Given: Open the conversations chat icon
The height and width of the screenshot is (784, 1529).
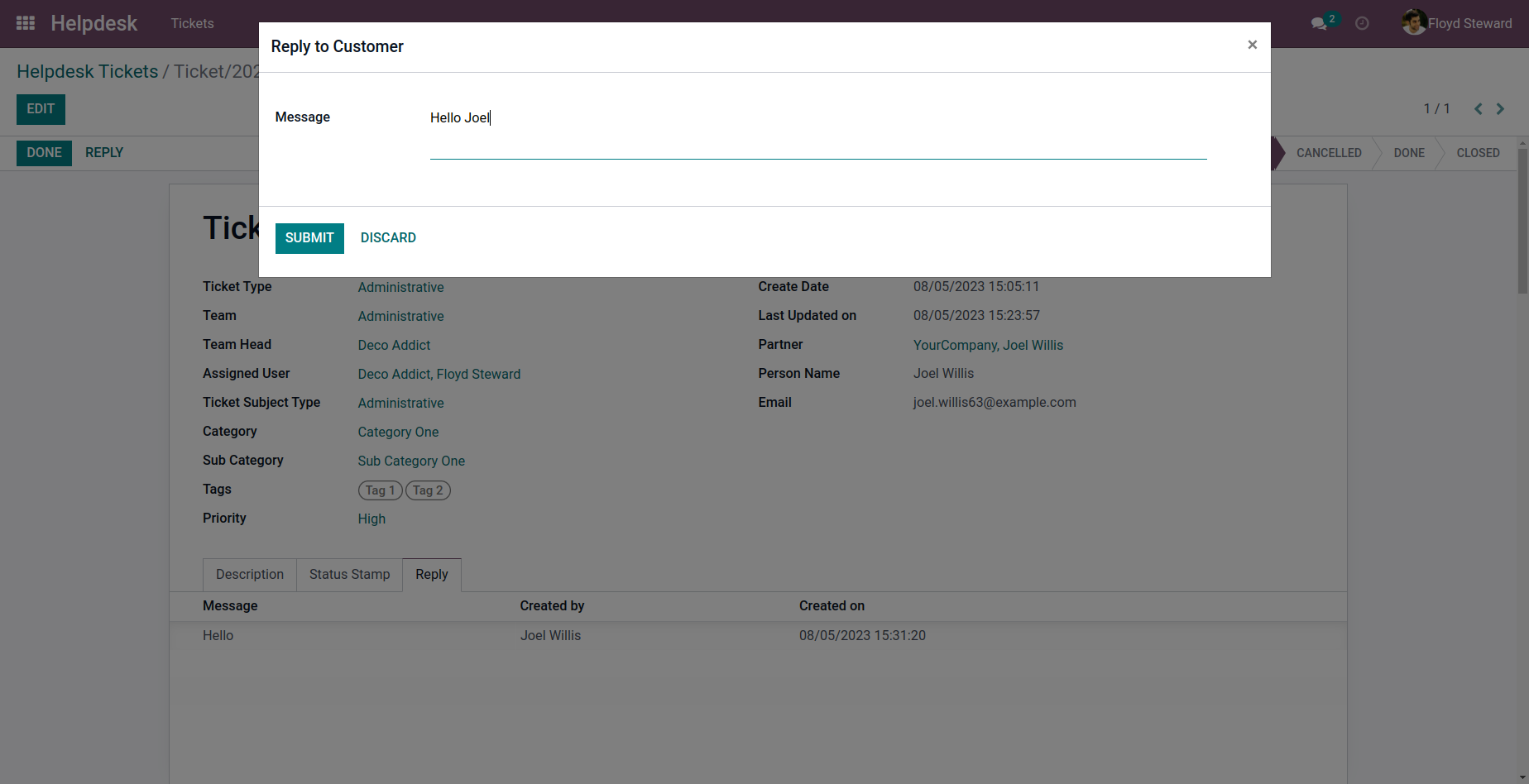Looking at the screenshot, I should [1319, 24].
